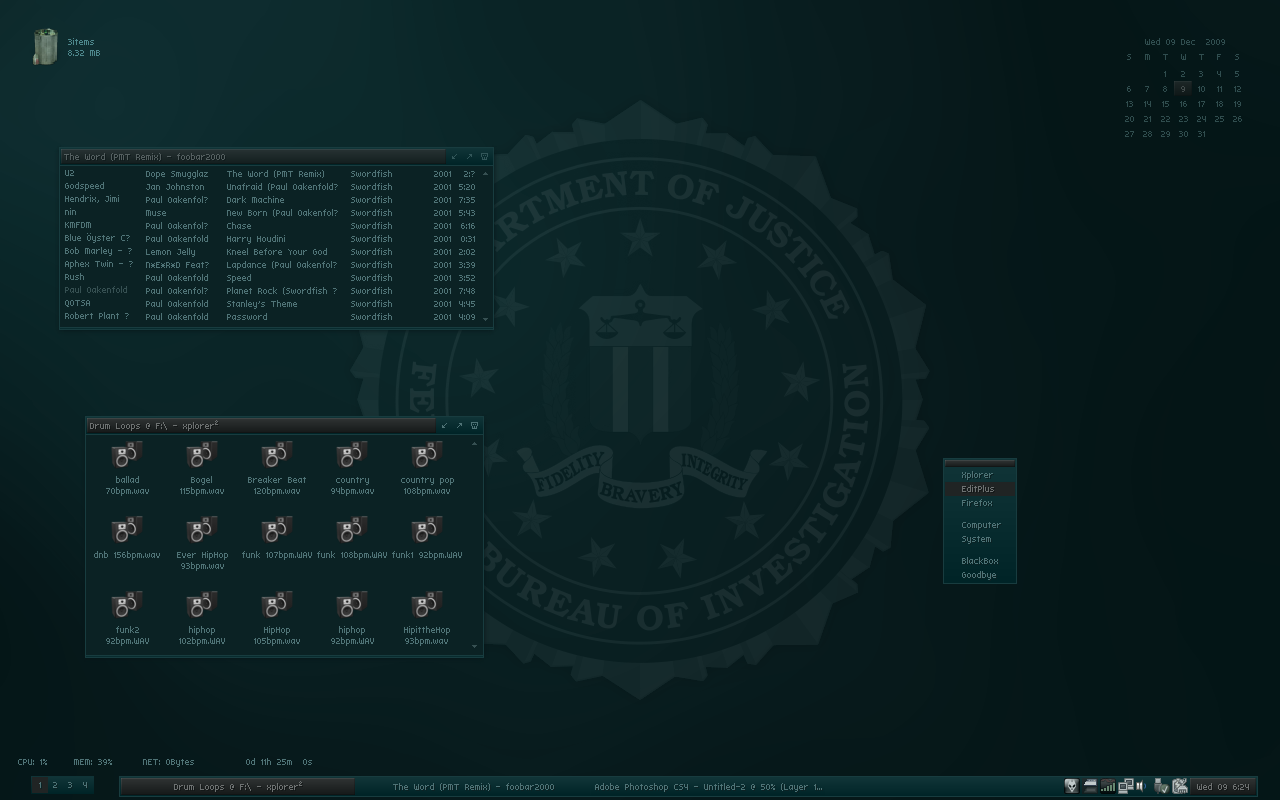This screenshot has height=800, width=1280.
Task: Click the foobar2000 playlist scroll-down arrow
Action: tap(487, 319)
